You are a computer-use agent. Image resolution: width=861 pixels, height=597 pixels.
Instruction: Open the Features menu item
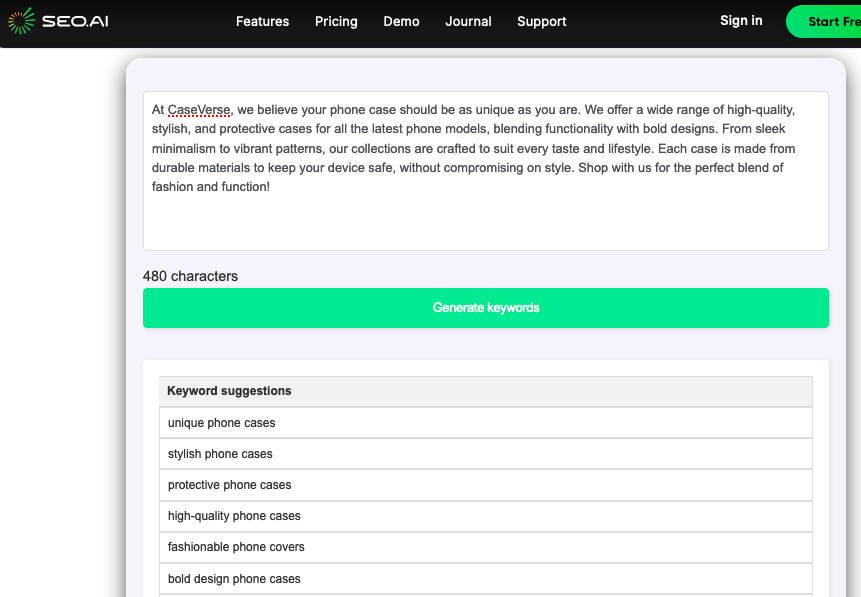(x=262, y=21)
